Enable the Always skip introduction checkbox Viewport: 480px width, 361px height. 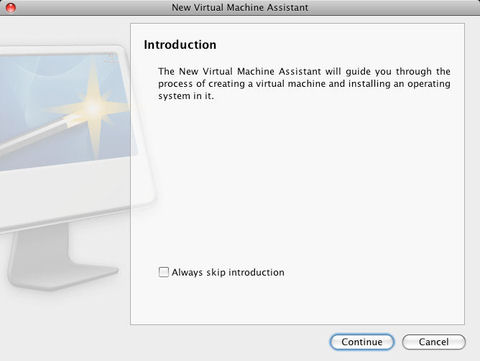coord(164,272)
